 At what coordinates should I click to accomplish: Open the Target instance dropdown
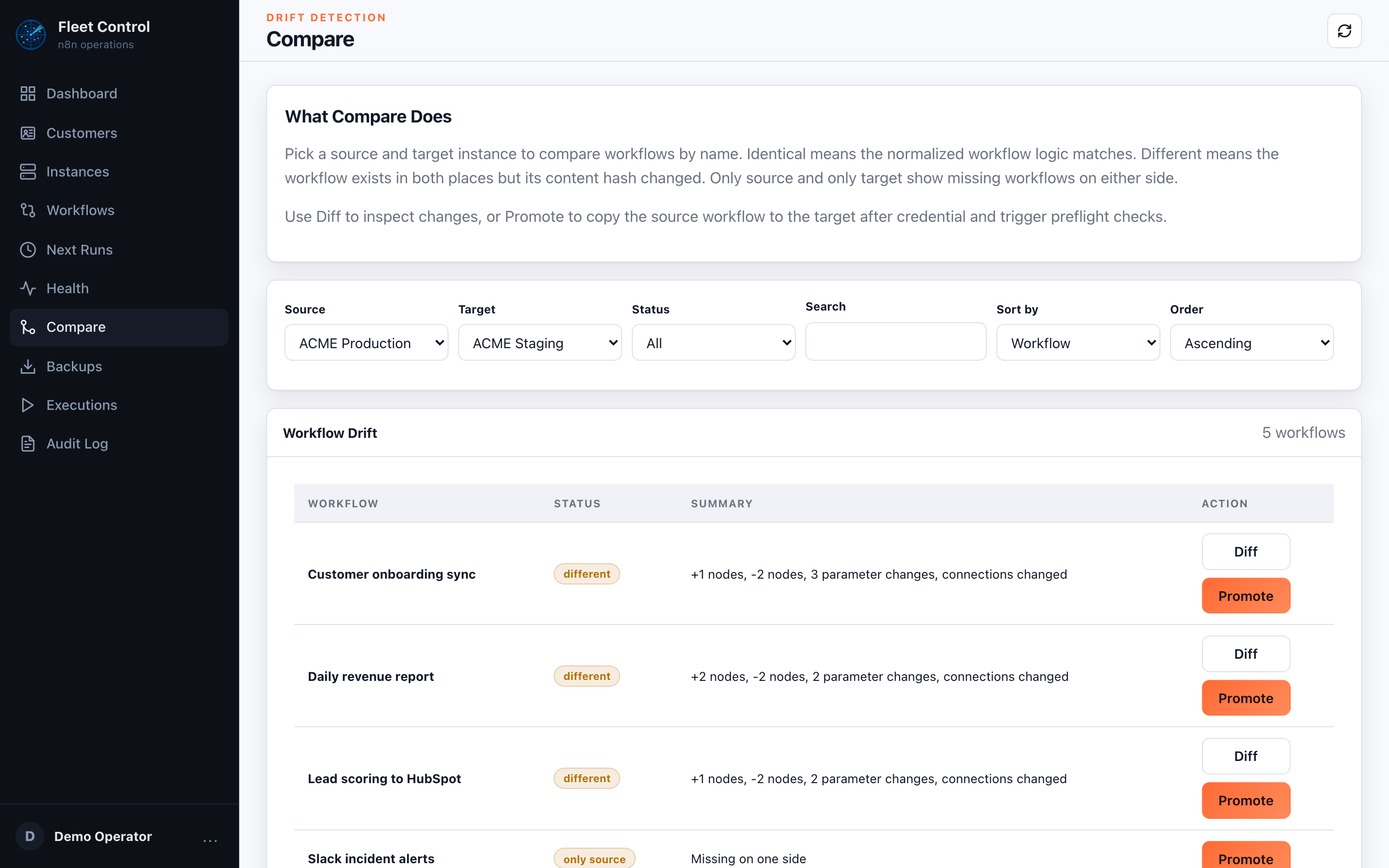540,343
